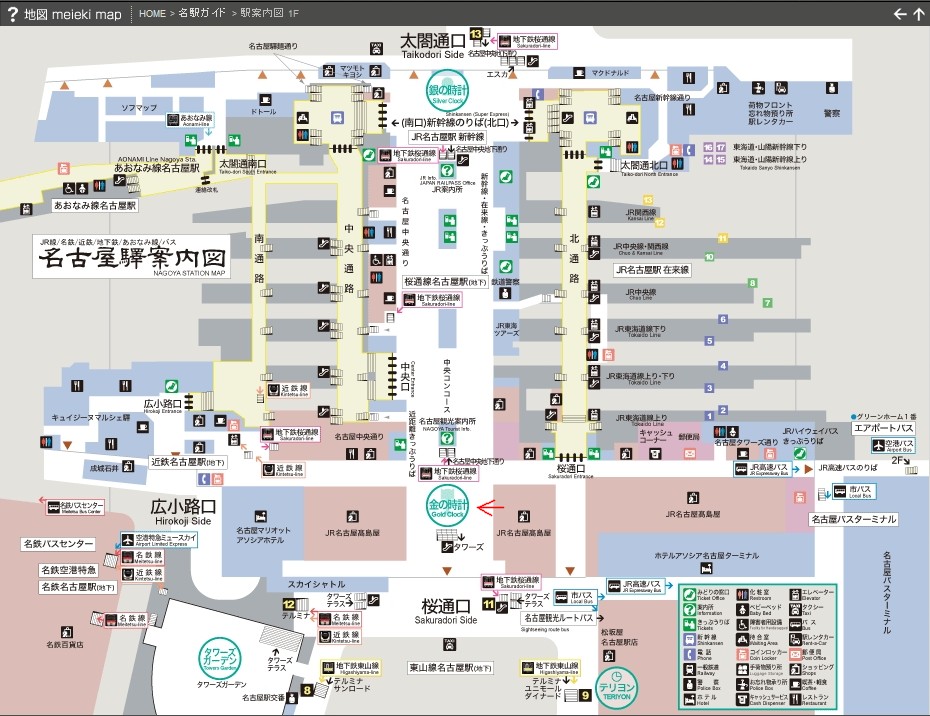Click the 化粧室 Restroom legend icon
The image size is (930, 716).
pos(742,594)
